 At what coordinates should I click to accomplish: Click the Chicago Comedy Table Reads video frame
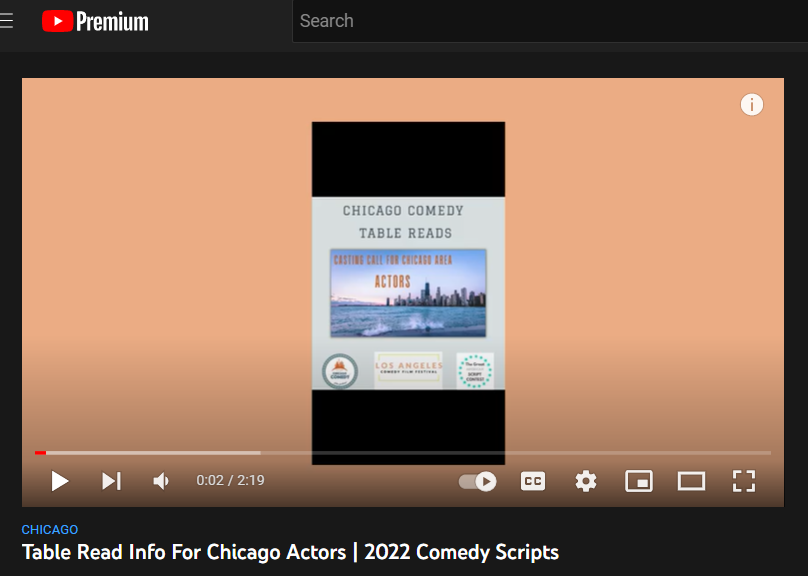(408, 293)
